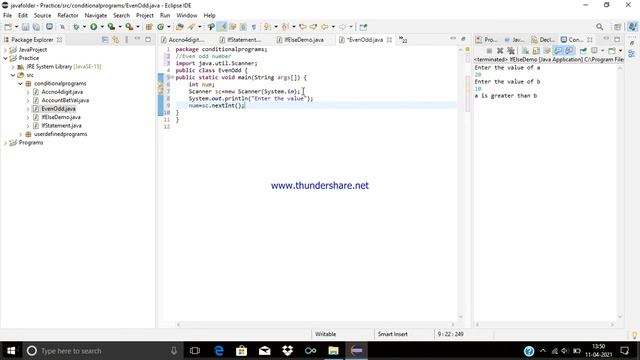Click Previous Annotation toolbar icon
The image size is (640, 360).
[285, 27]
